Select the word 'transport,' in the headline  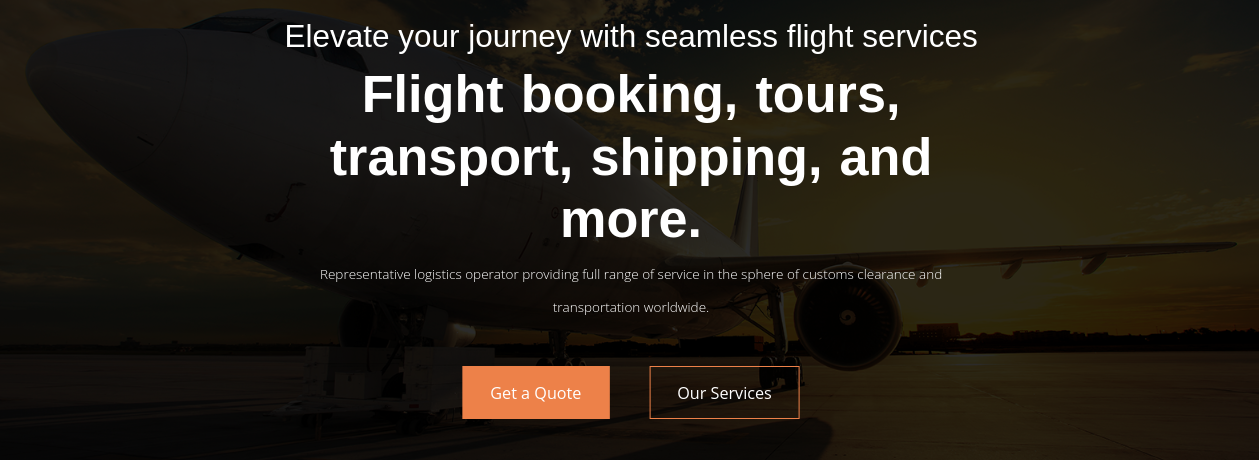coord(451,157)
